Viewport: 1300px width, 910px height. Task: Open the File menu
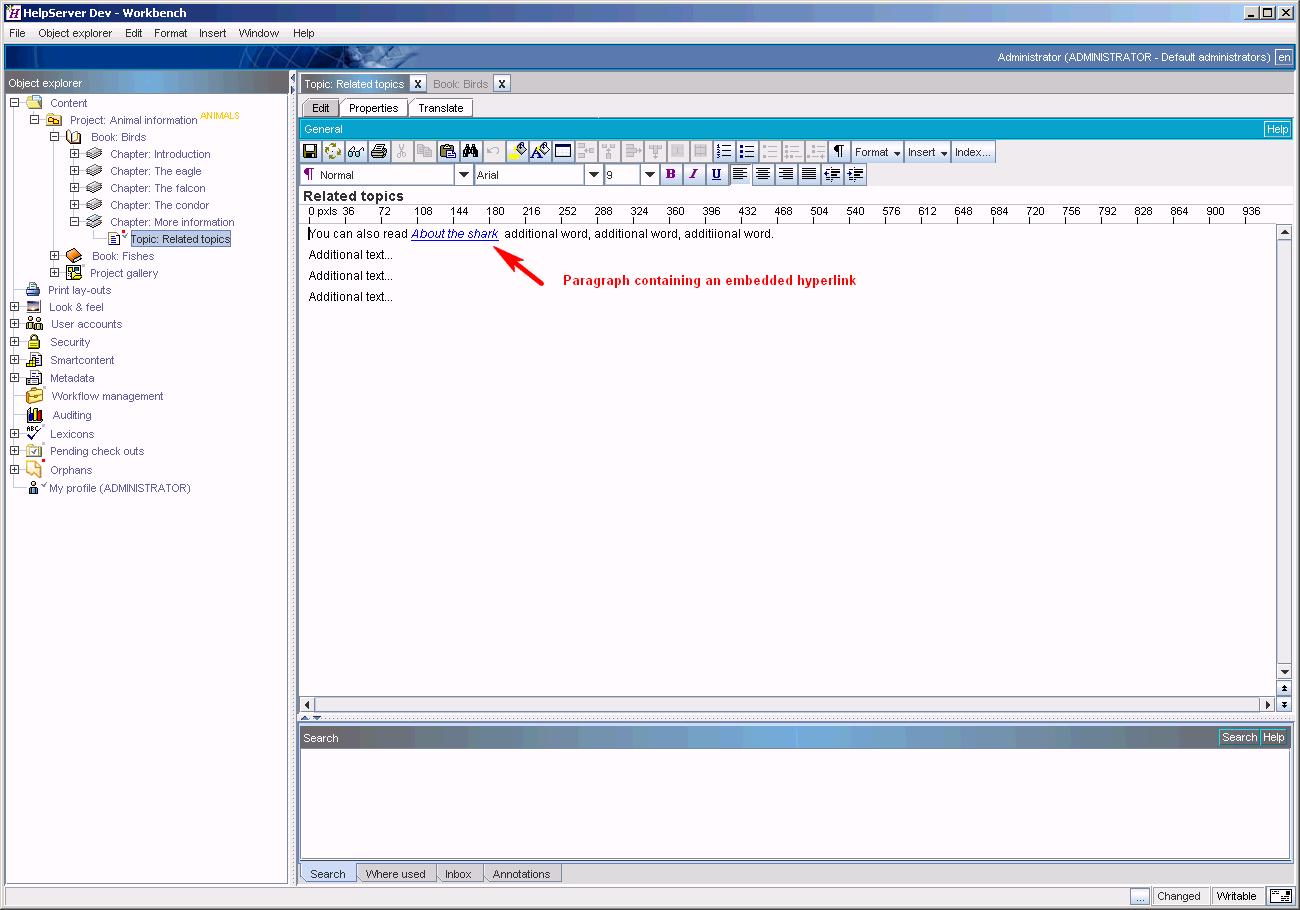pos(18,33)
